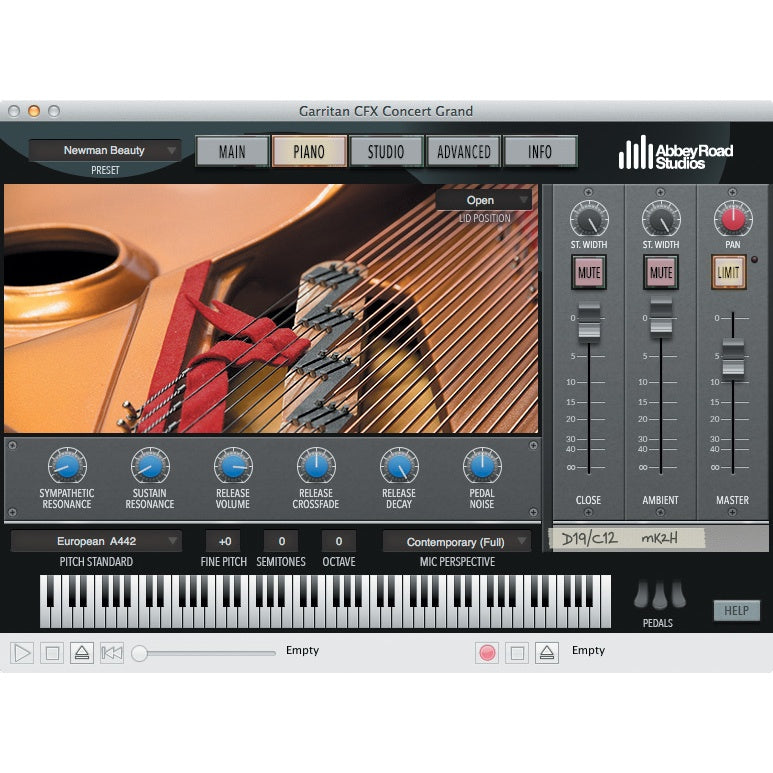Click the red PAN knob
Screen dimensions: 773x773
(733, 219)
